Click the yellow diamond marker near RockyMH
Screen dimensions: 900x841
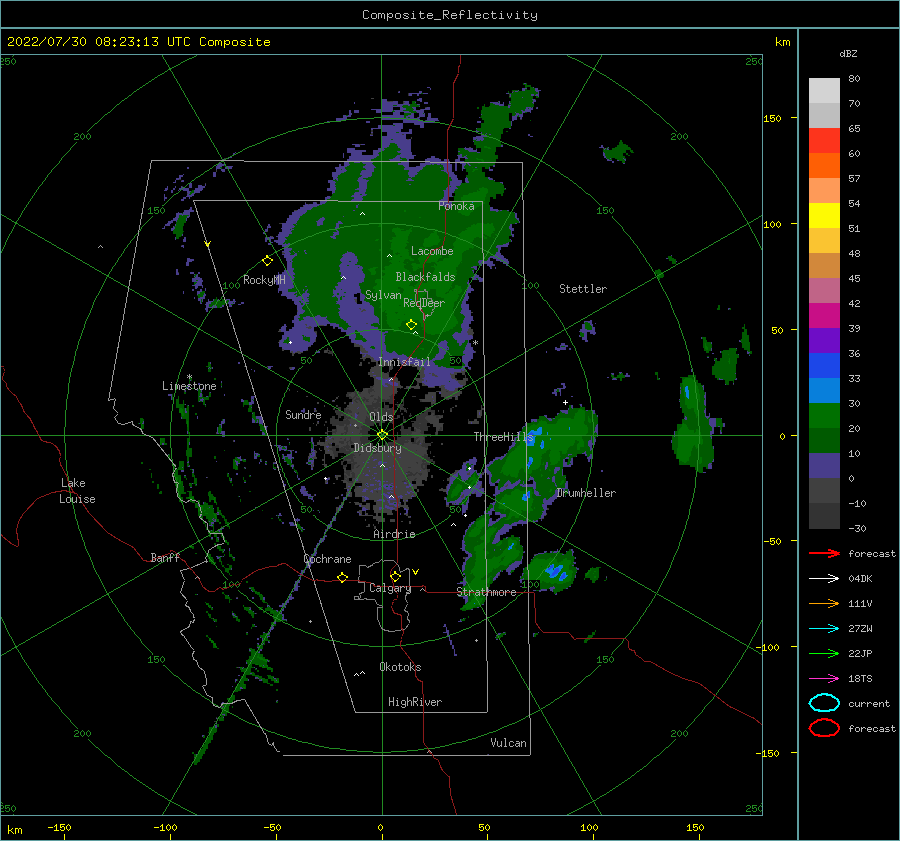[x=267, y=261]
